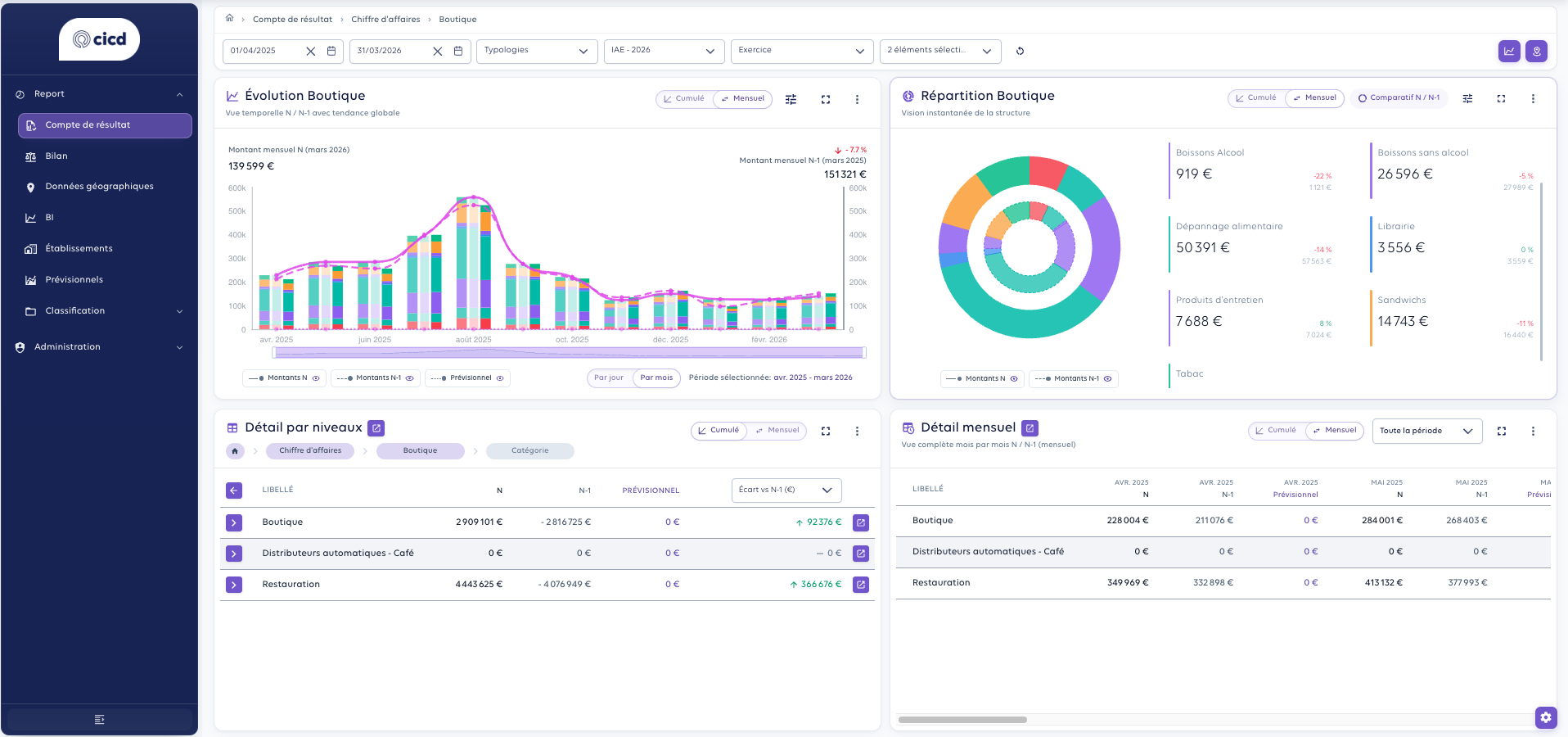Click the settings gear at bottom right
This screenshot has width=1568, height=737.
(x=1545, y=717)
